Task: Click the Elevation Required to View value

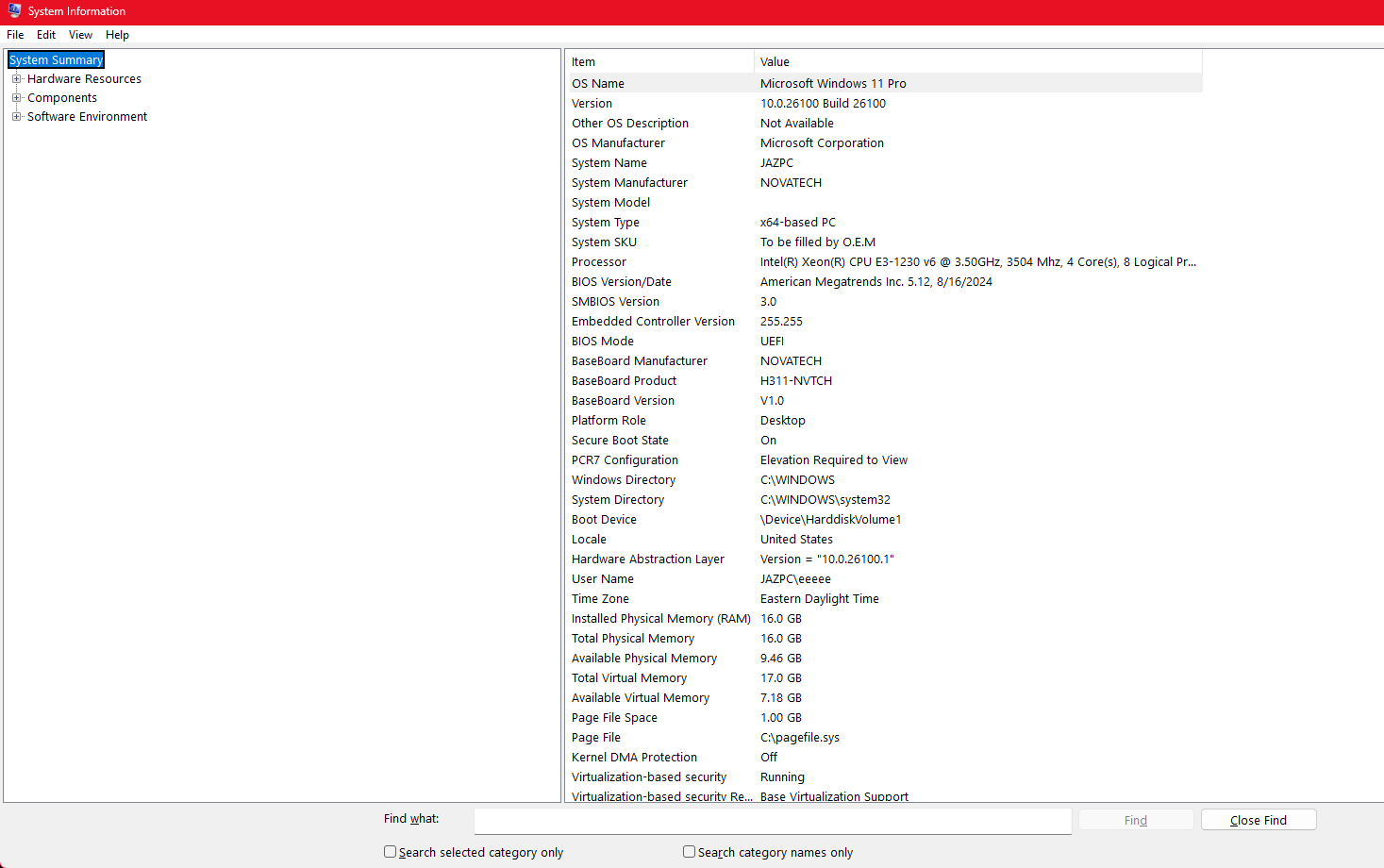Action: [834, 459]
